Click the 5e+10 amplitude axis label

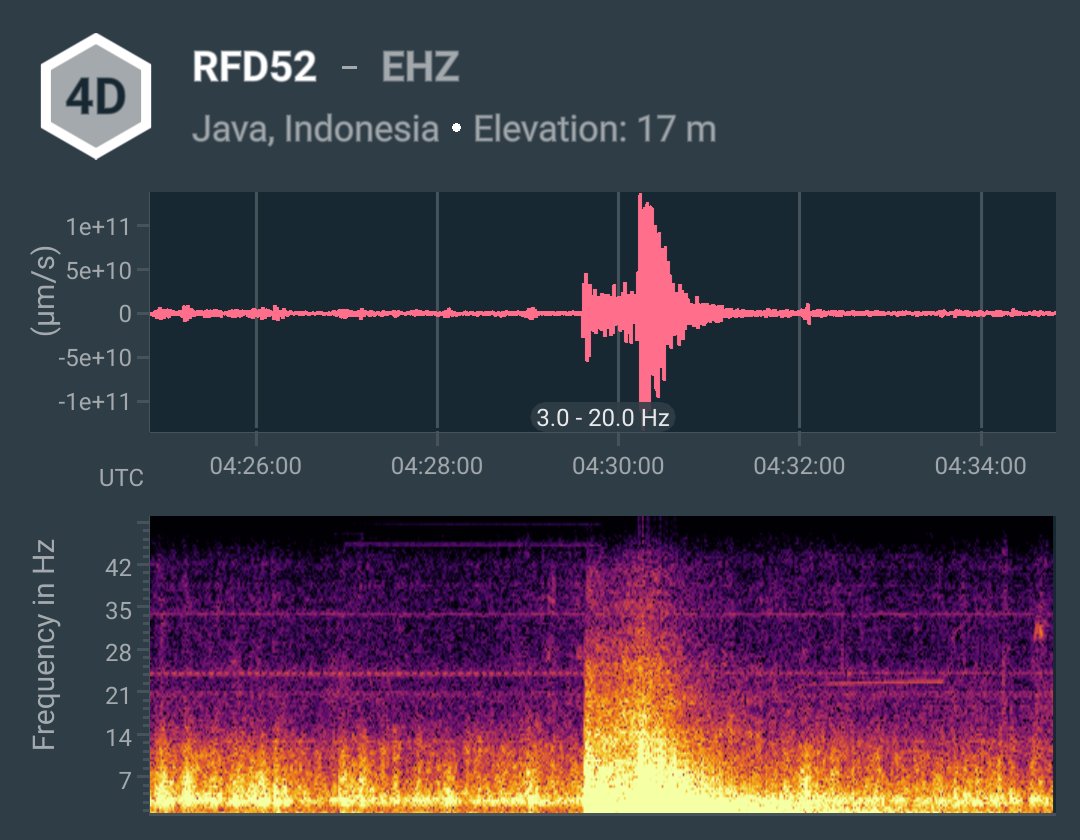(98, 270)
